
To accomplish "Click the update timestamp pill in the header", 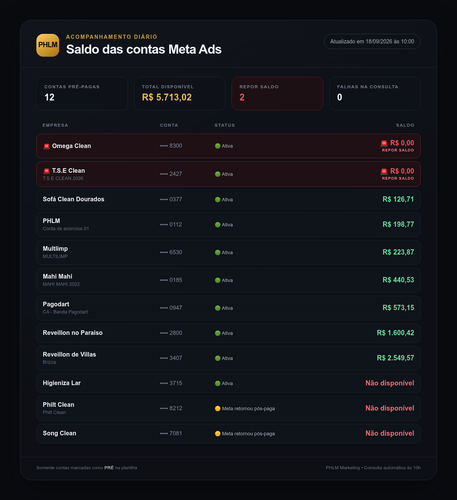I will pyautogui.click(x=372, y=42).
